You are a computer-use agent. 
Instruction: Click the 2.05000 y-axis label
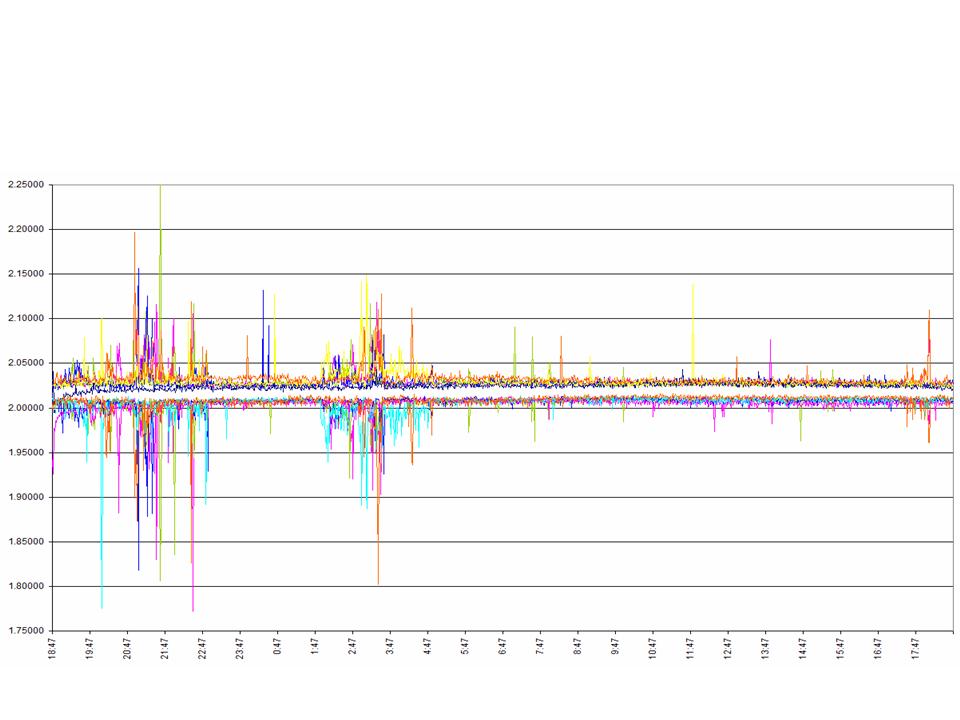(x=26, y=363)
